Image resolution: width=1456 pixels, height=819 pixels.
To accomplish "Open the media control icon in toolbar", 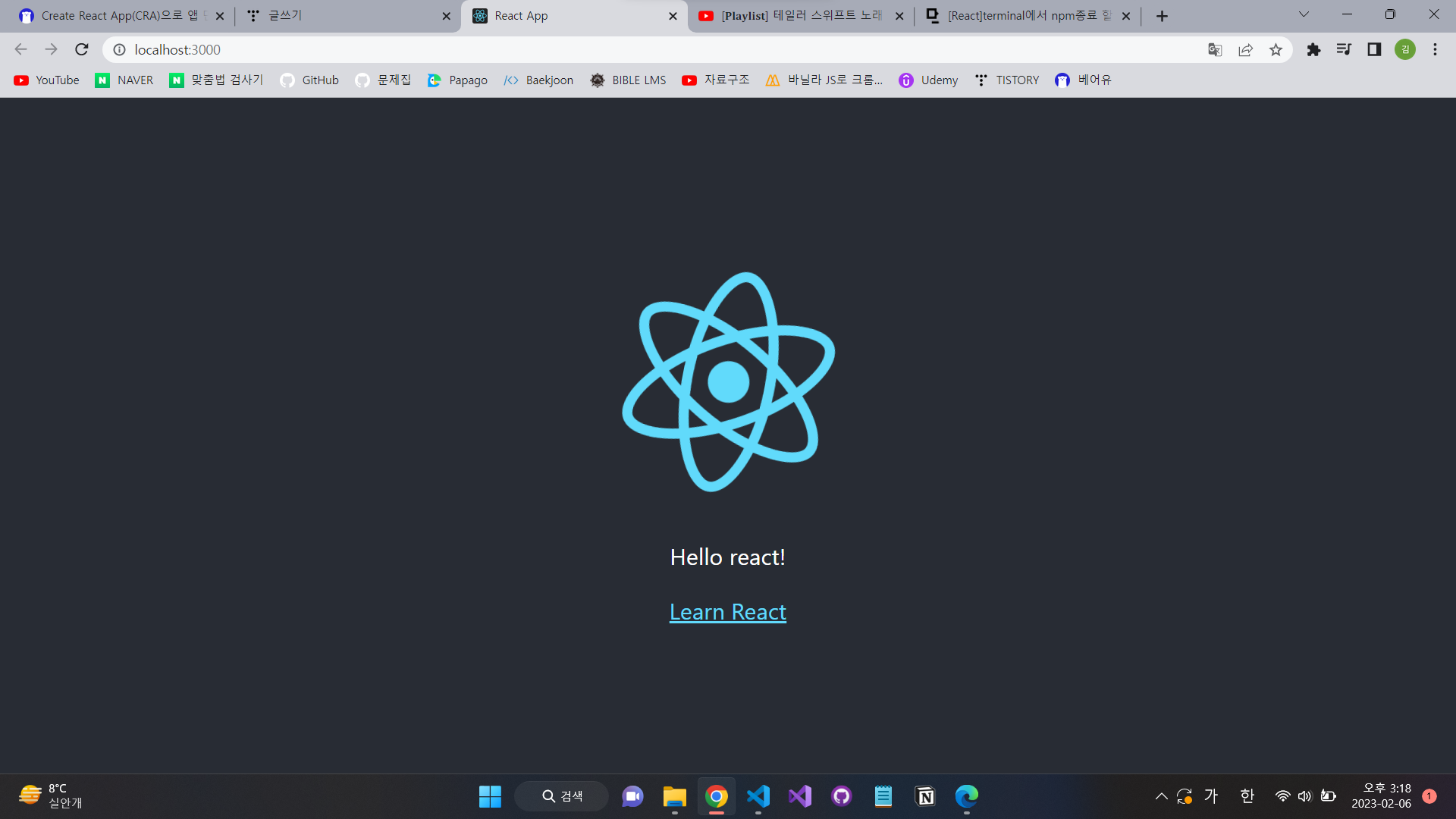I will [1344, 50].
